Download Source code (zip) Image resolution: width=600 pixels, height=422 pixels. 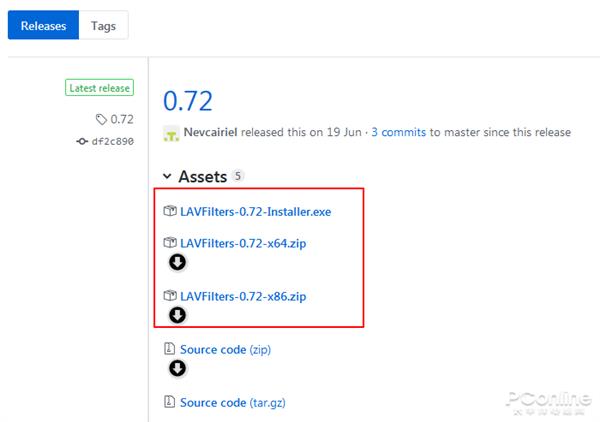pos(225,349)
